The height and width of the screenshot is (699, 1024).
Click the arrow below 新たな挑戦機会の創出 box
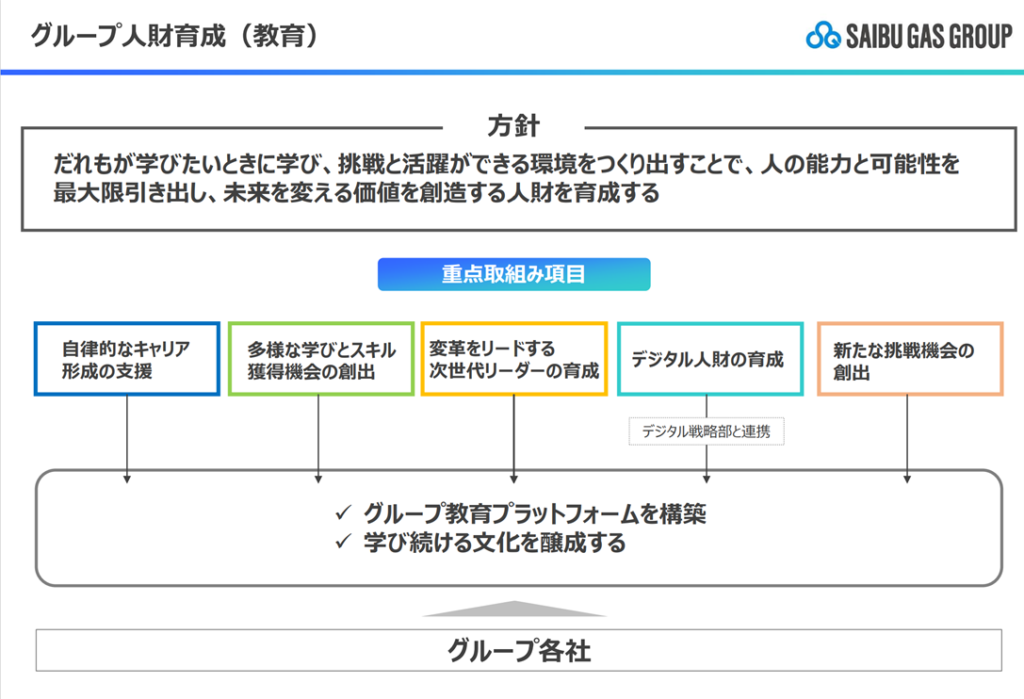907,438
